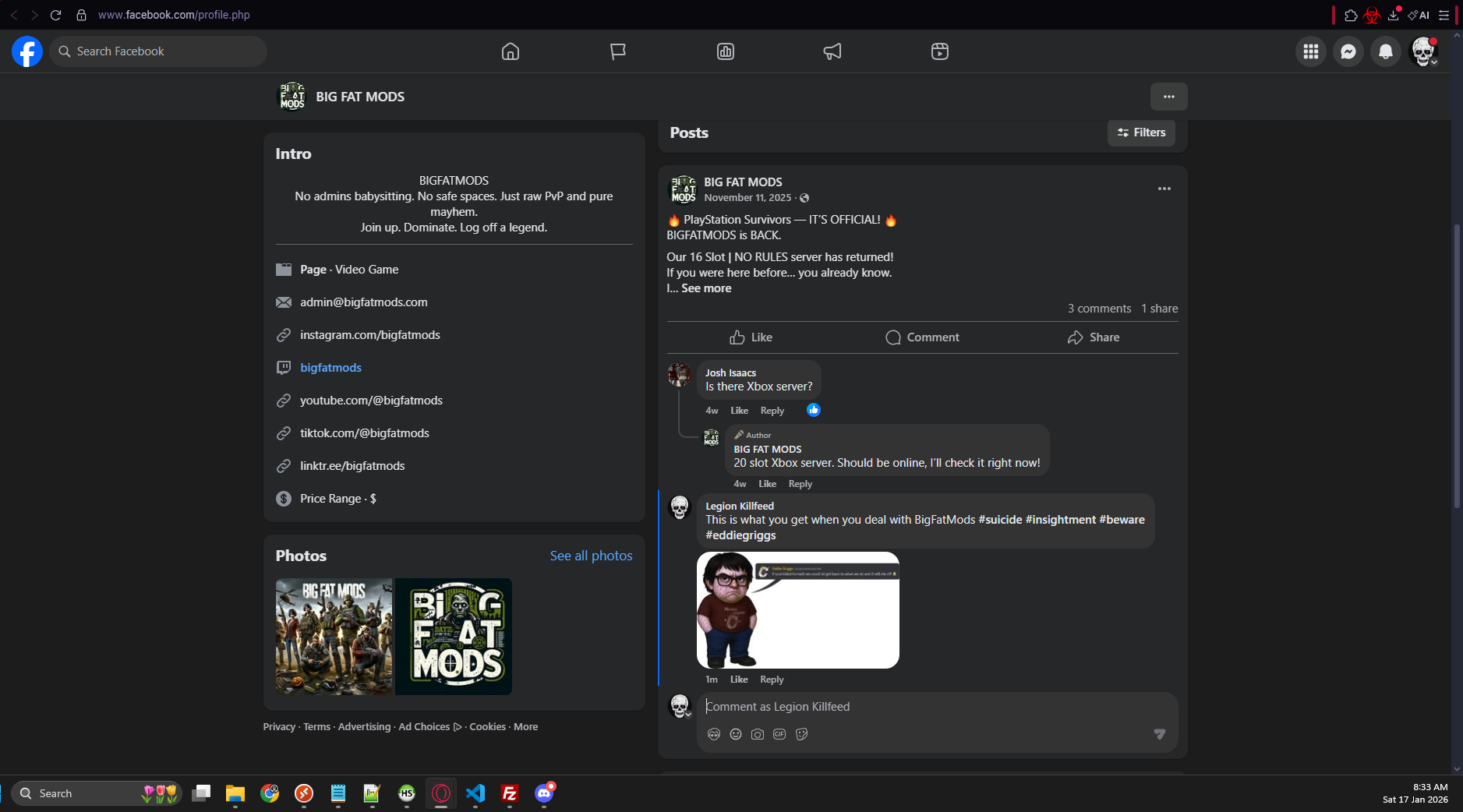Open the Reels icon in top navigation
The width and height of the screenshot is (1463, 812).
coord(940,51)
